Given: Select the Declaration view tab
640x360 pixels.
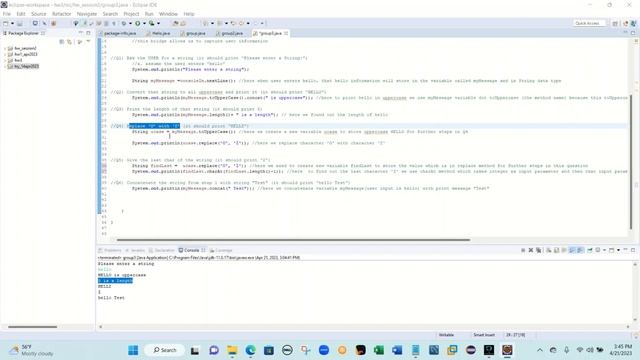Looking at the screenshot, I should click(162, 250).
